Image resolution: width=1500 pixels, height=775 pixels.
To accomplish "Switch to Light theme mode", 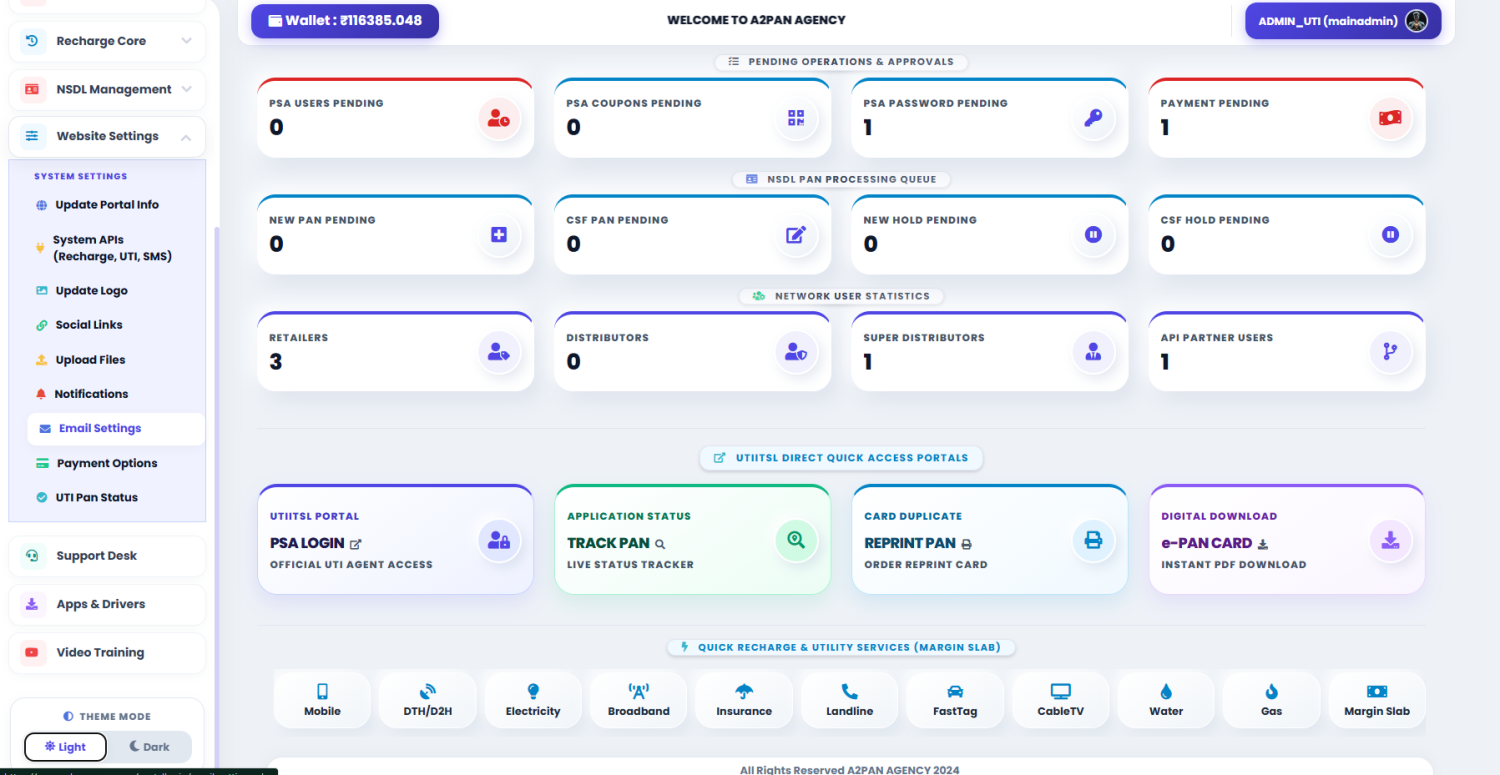I will (65, 747).
